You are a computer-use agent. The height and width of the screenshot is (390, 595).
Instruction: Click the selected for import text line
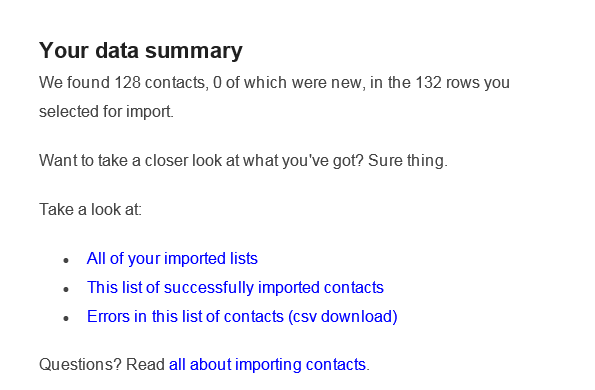click(106, 112)
